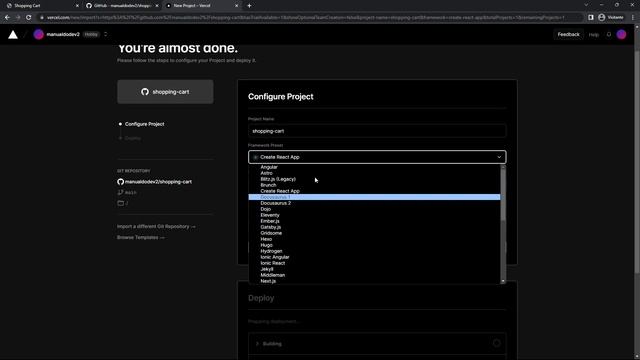Click the page vertical scrollbar
Image resolution: width=640 pixels, height=360 pixels.
point(637,163)
